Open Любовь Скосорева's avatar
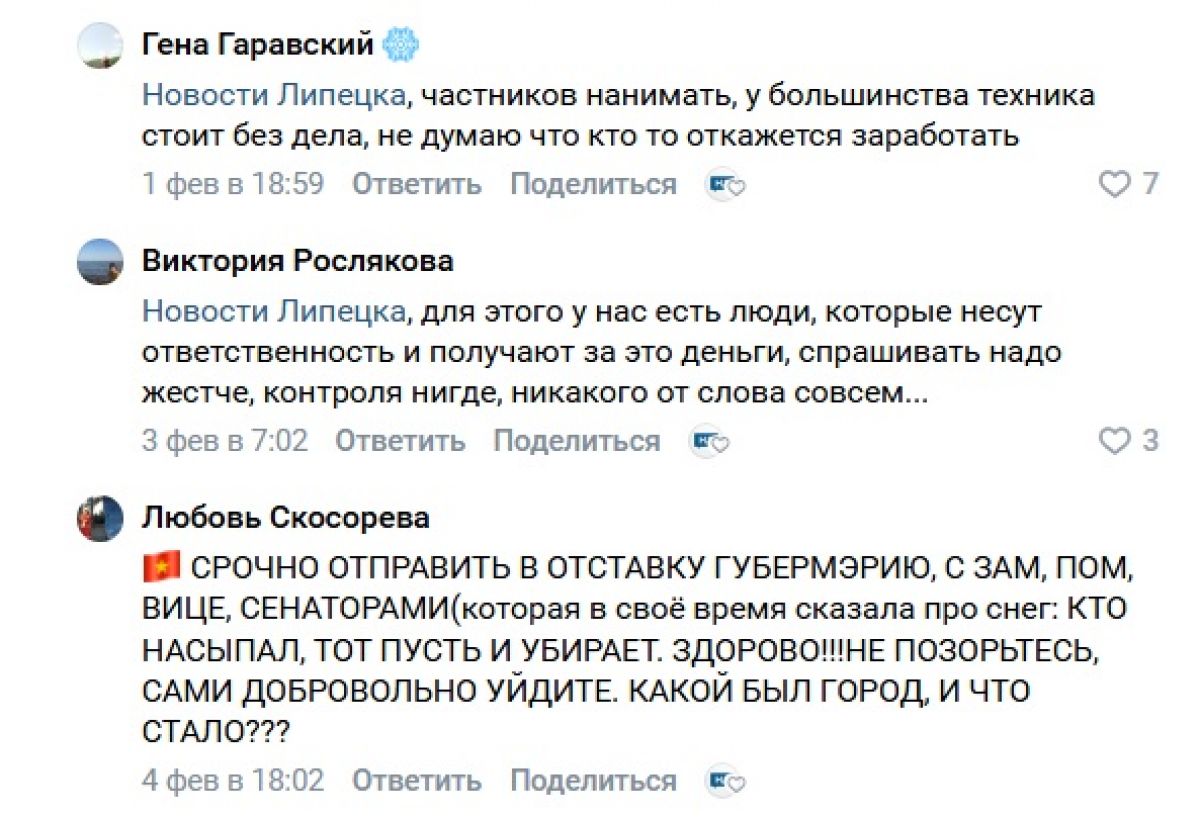This screenshot has width=1200, height=819. 100,519
